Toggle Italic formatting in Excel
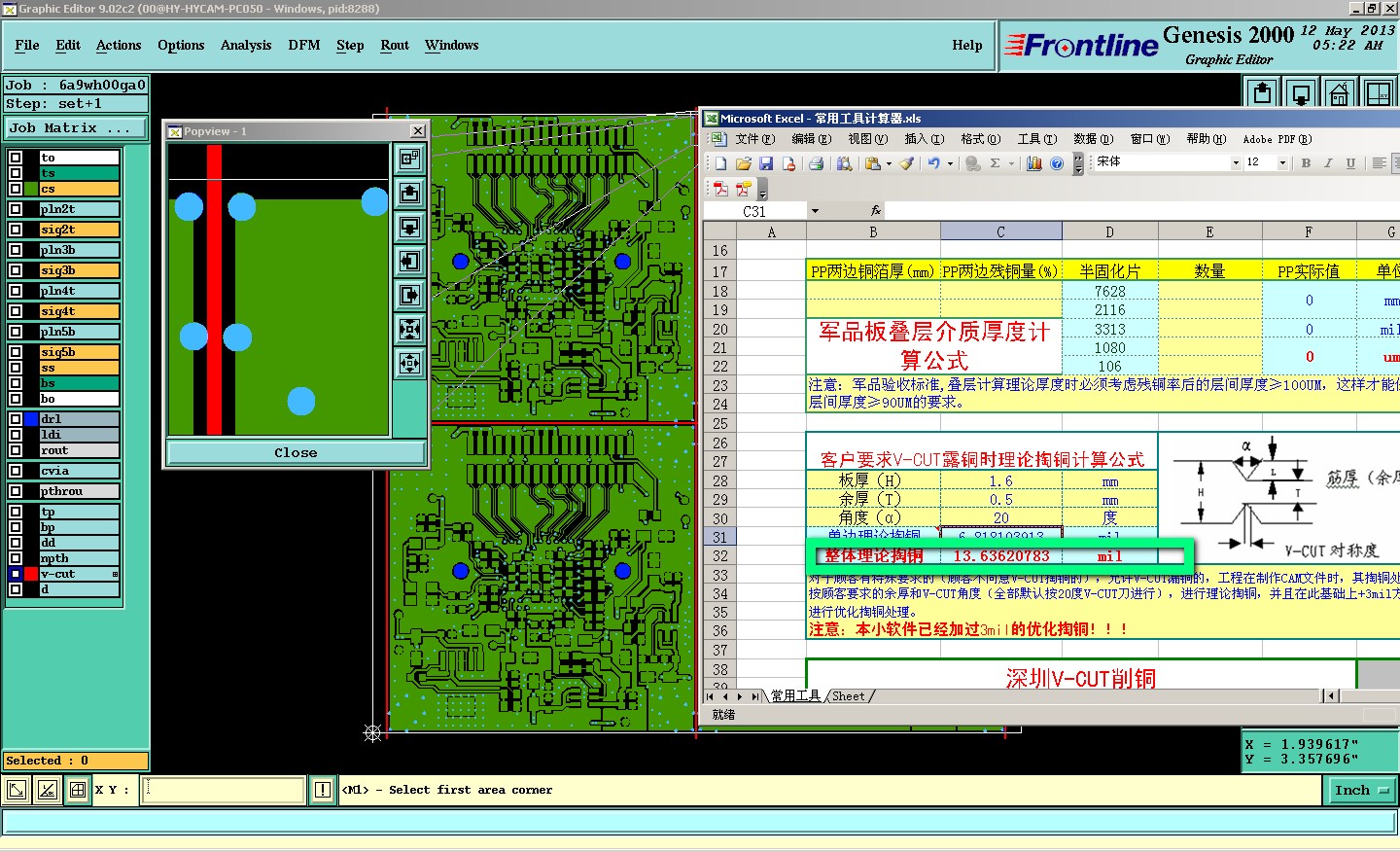Viewport: 1400px width, 852px height. pyautogui.click(x=1328, y=163)
